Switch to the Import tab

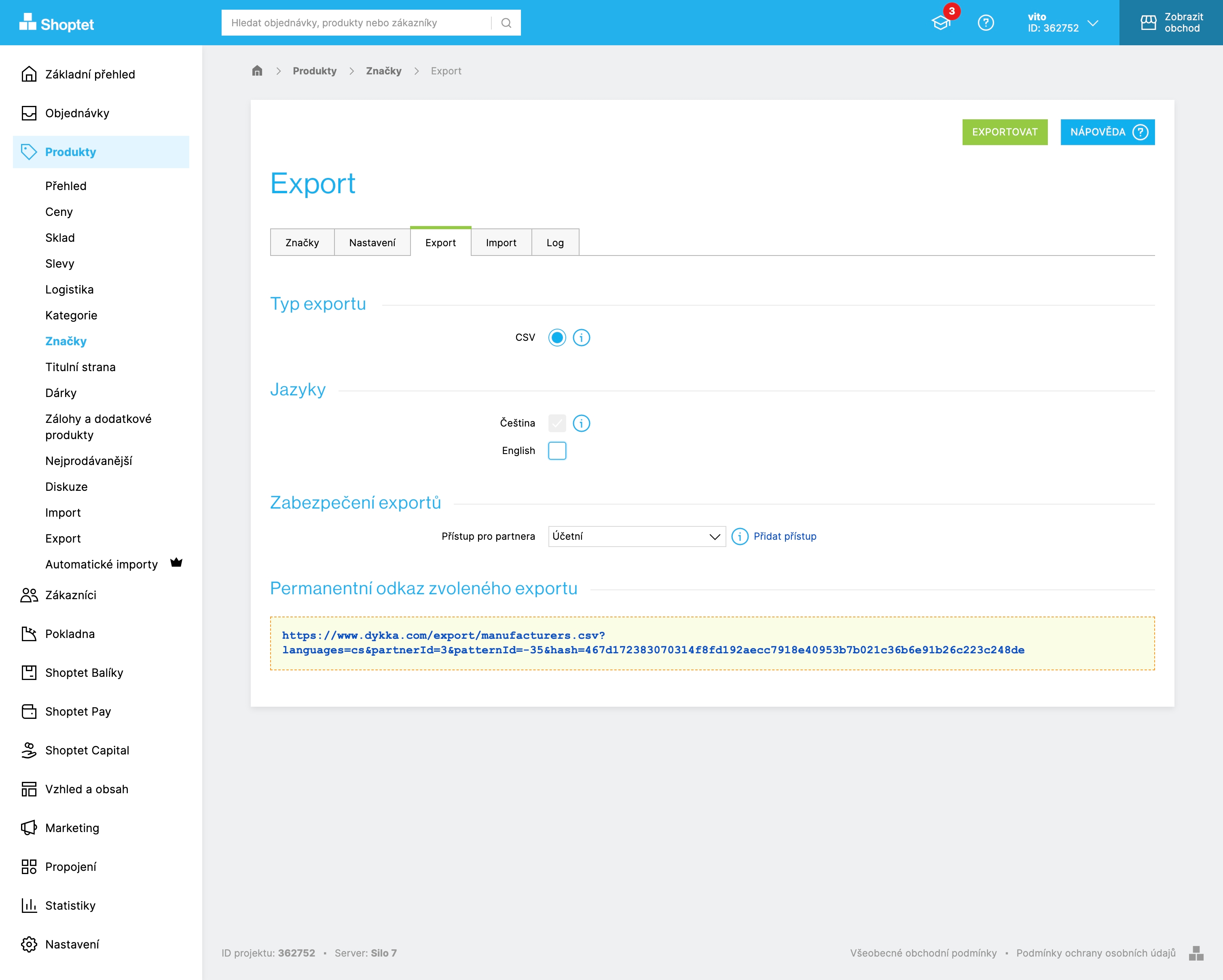pyautogui.click(x=501, y=243)
